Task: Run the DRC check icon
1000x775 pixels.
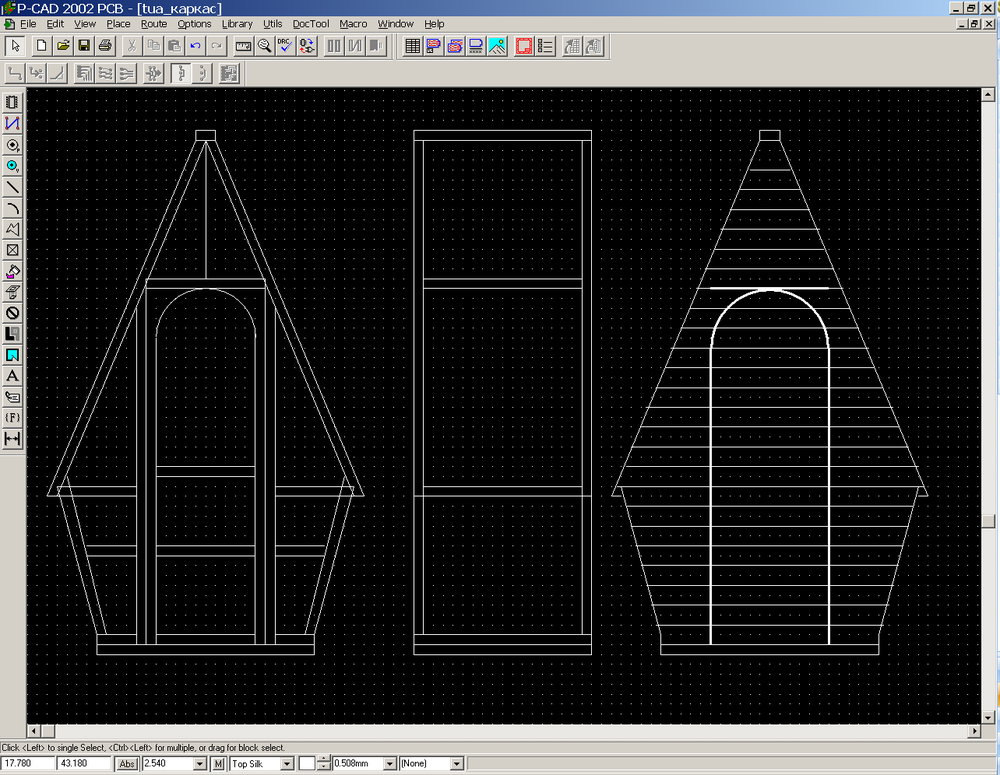Action: point(285,45)
